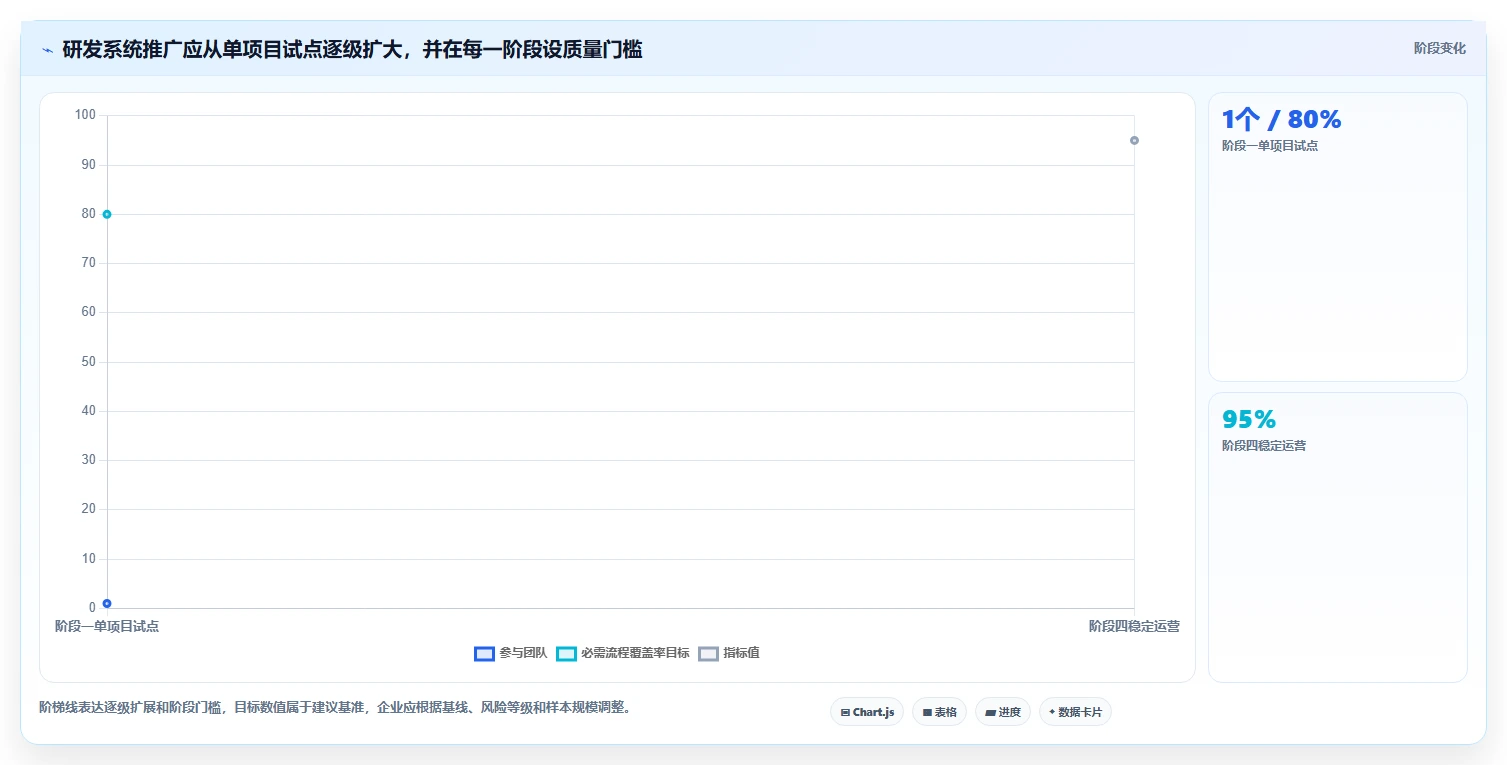Click the lightning icon beside the title

(x=47, y=50)
